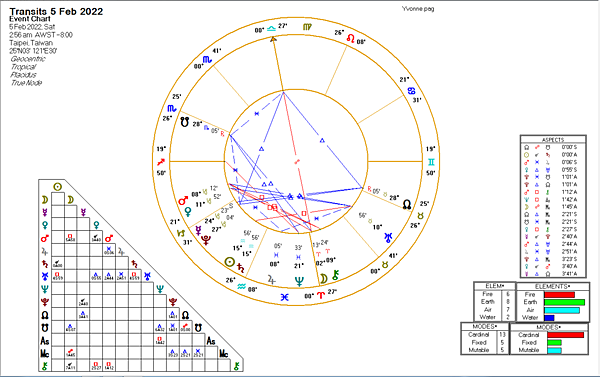Click the 'Yvonne.pag' file label
Viewport: 600px width, 377px height.
point(418,8)
